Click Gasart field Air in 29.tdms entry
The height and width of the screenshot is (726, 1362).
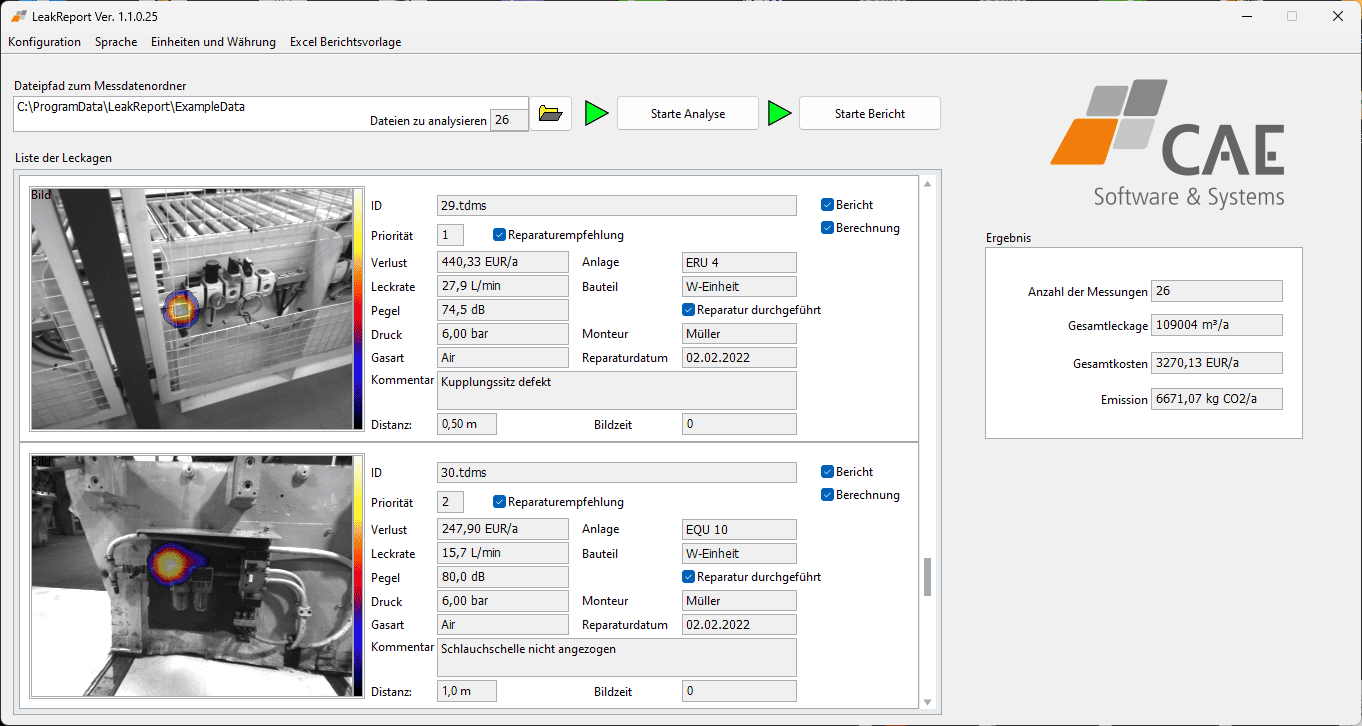tap(502, 357)
